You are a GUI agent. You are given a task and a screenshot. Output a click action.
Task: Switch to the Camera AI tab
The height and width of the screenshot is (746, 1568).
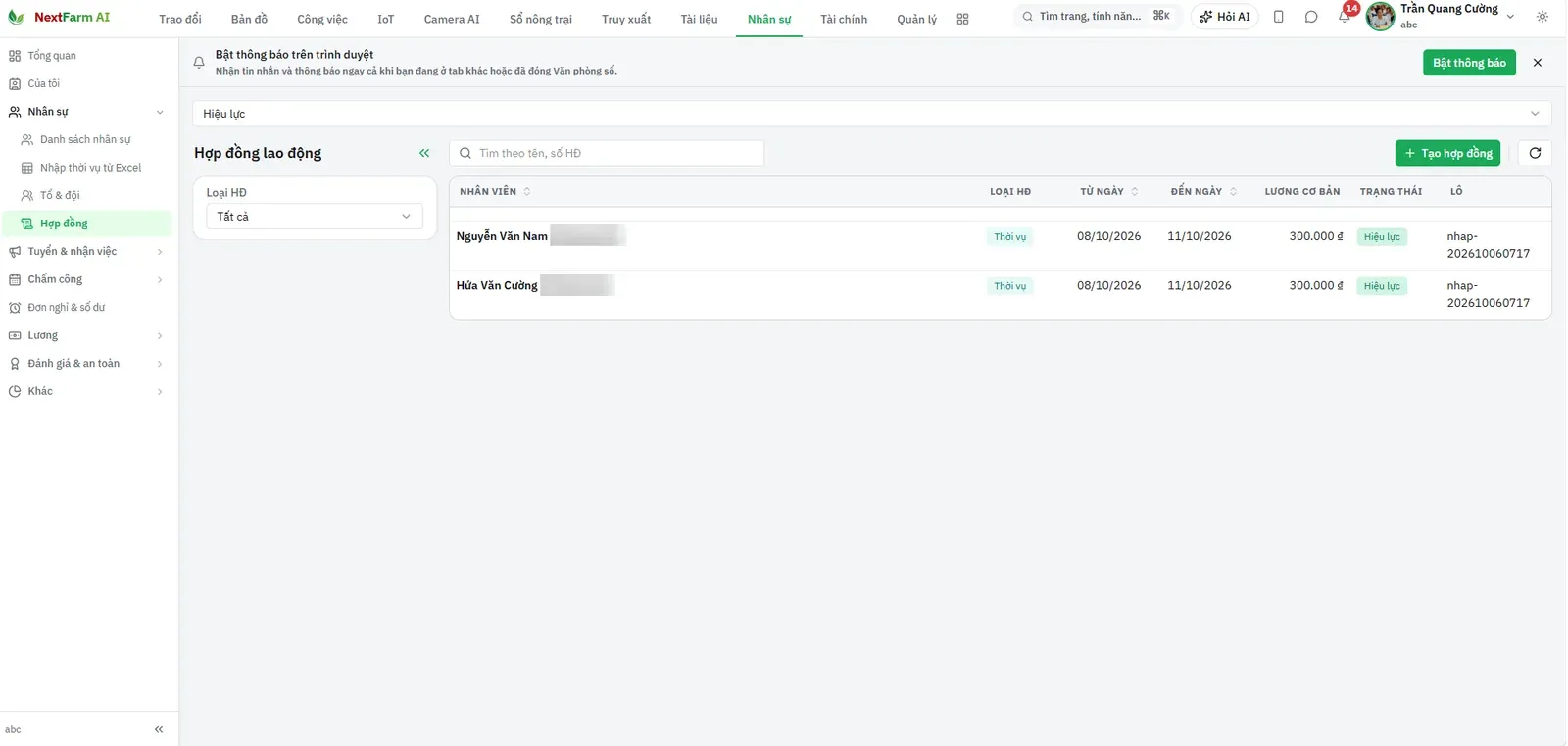pyautogui.click(x=452, y=19)
